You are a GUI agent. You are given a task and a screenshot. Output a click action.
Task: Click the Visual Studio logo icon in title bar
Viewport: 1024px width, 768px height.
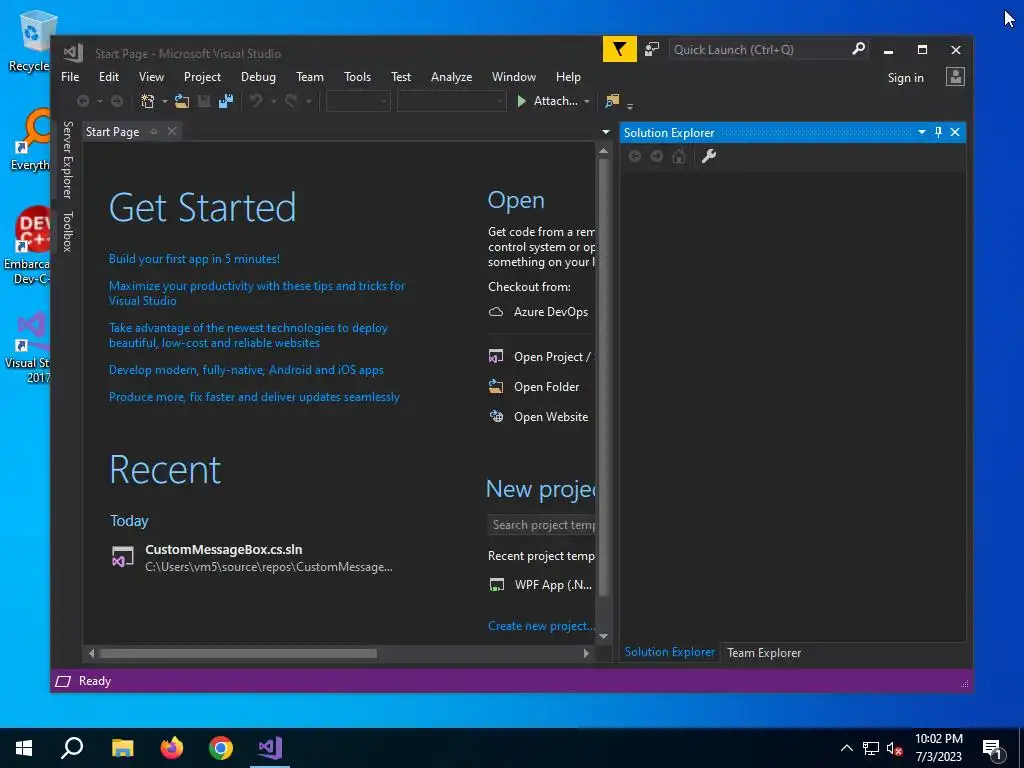pos(73,52)
